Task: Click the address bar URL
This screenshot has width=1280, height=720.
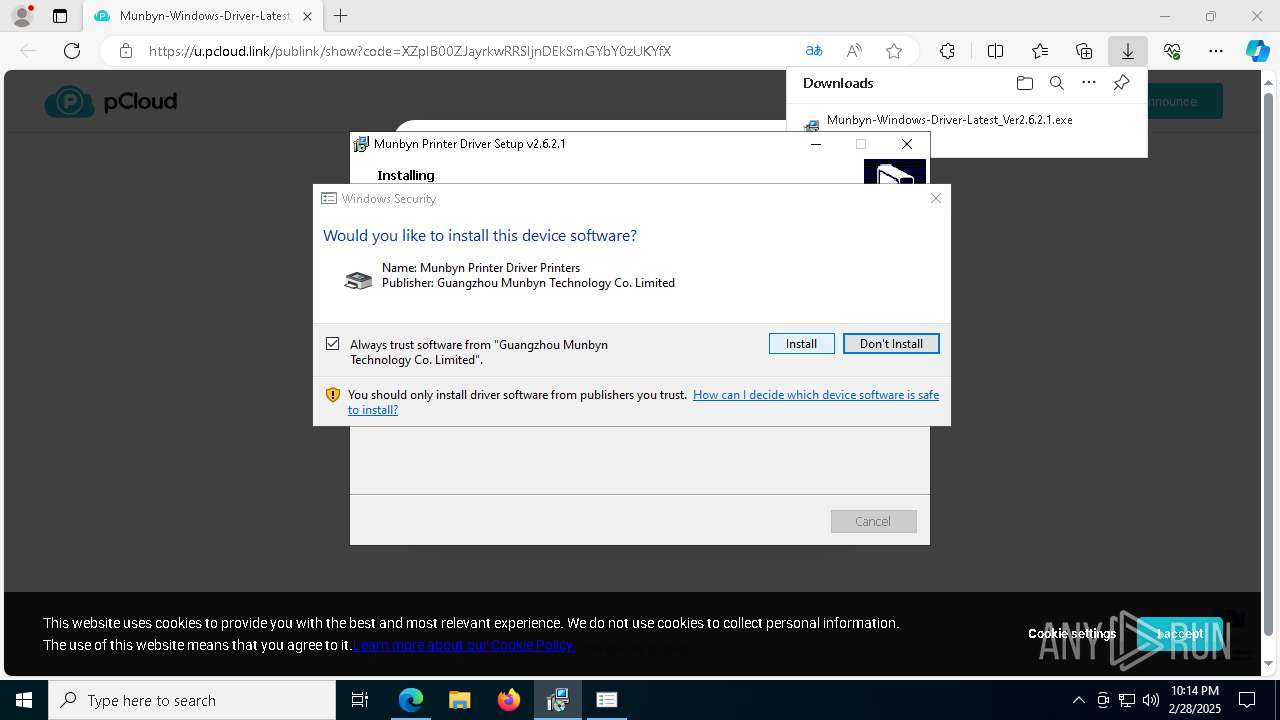Action: [x=410, y=51]
